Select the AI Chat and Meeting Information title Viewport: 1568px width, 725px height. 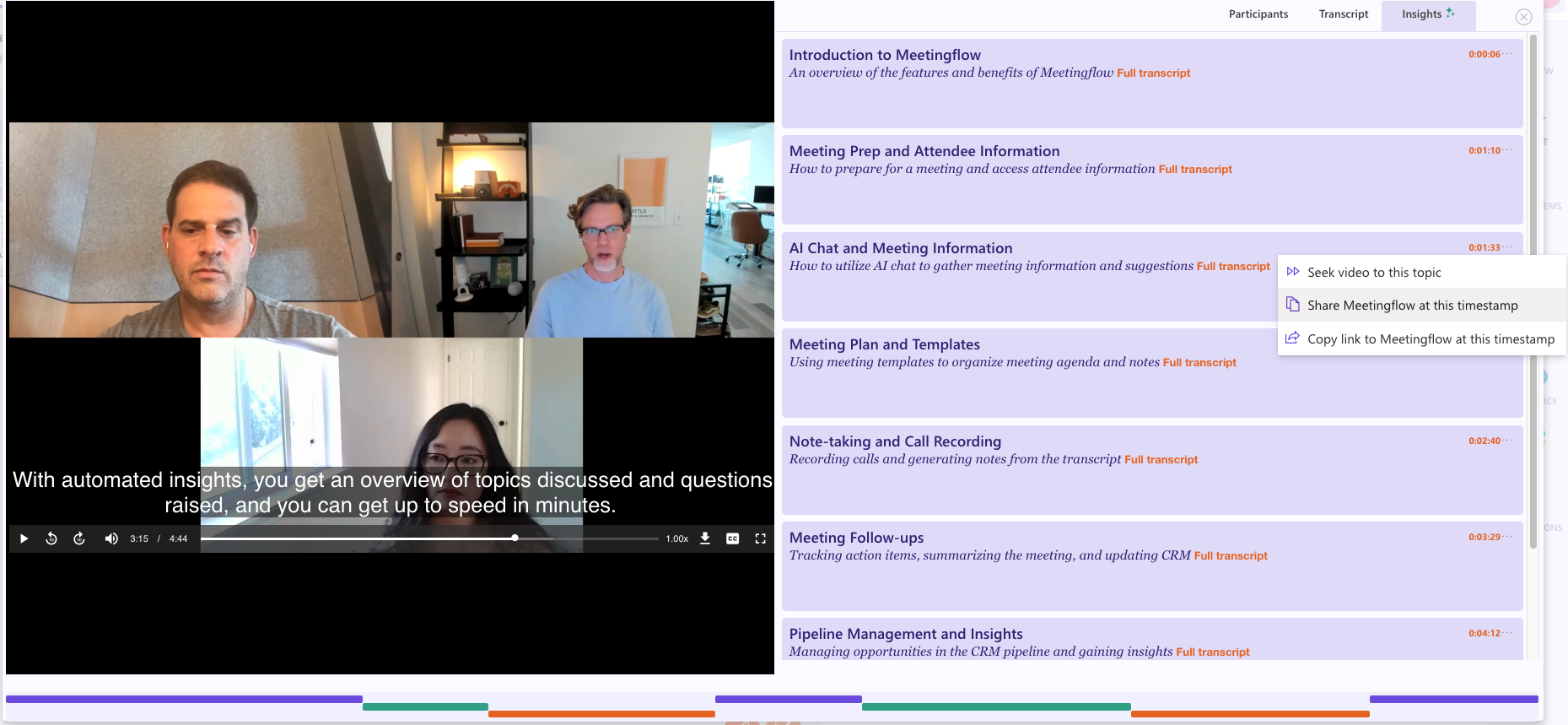click(901, 248)
